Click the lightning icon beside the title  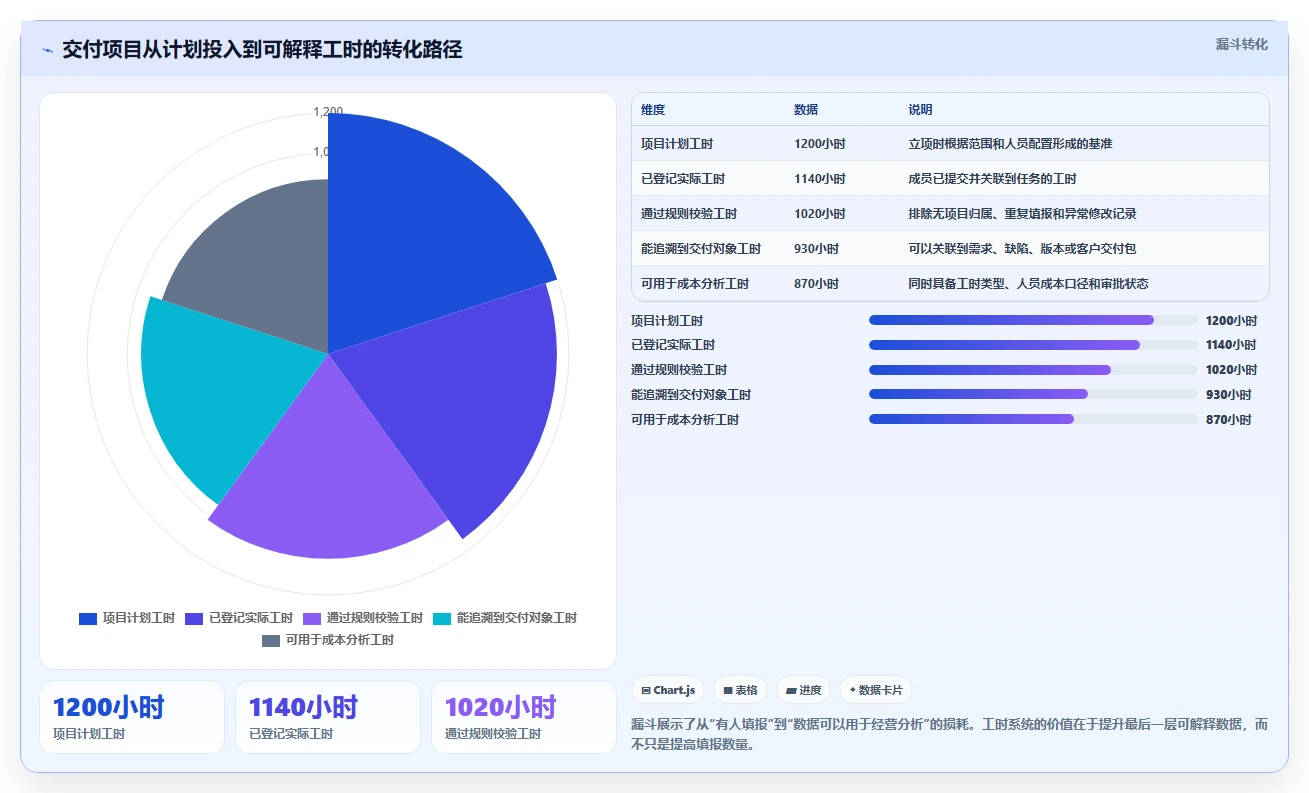[47, 50]
